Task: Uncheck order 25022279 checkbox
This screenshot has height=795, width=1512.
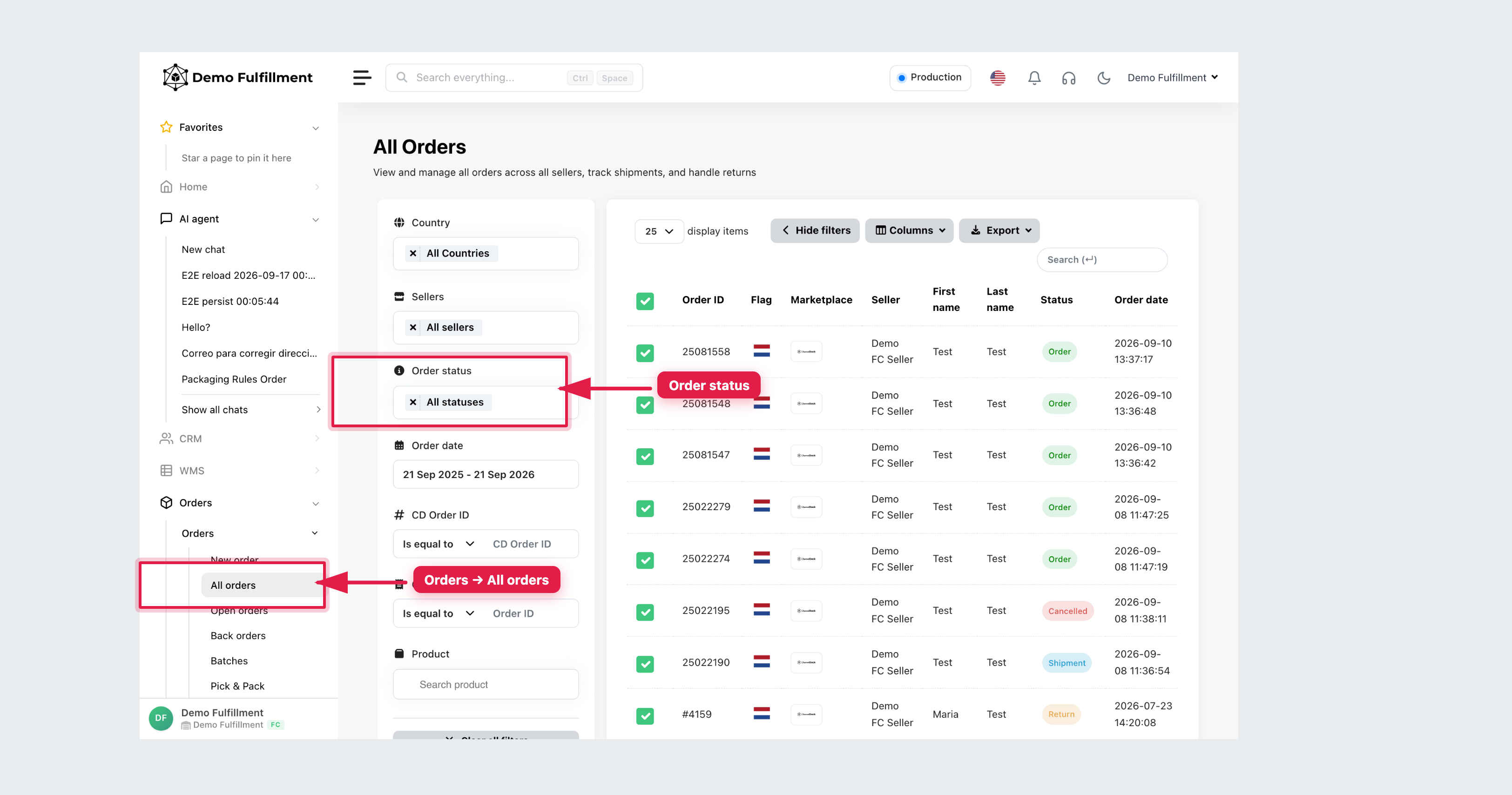Action: [645, 508]
